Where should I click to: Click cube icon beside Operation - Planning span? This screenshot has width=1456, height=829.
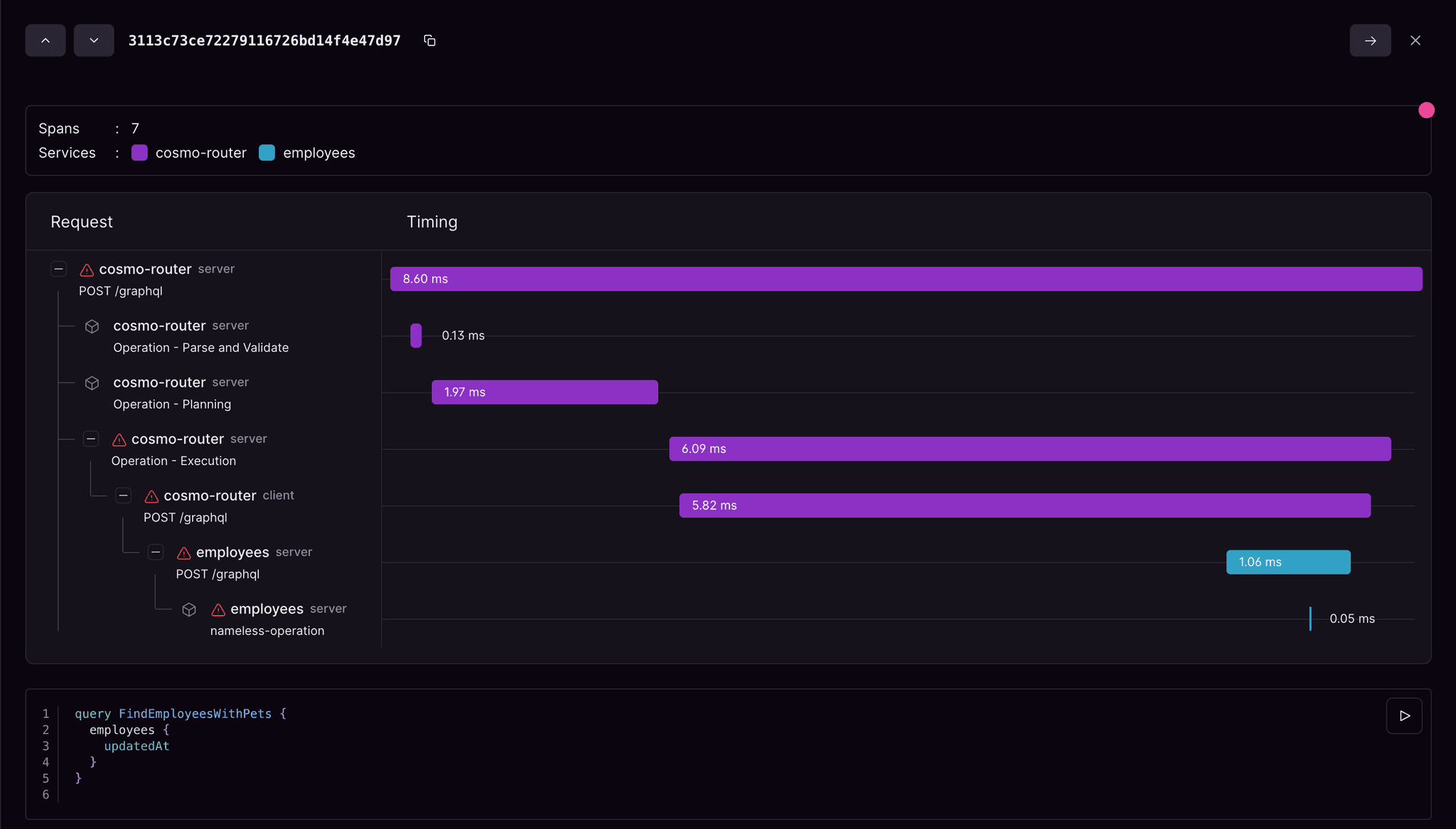pos(92,383)
